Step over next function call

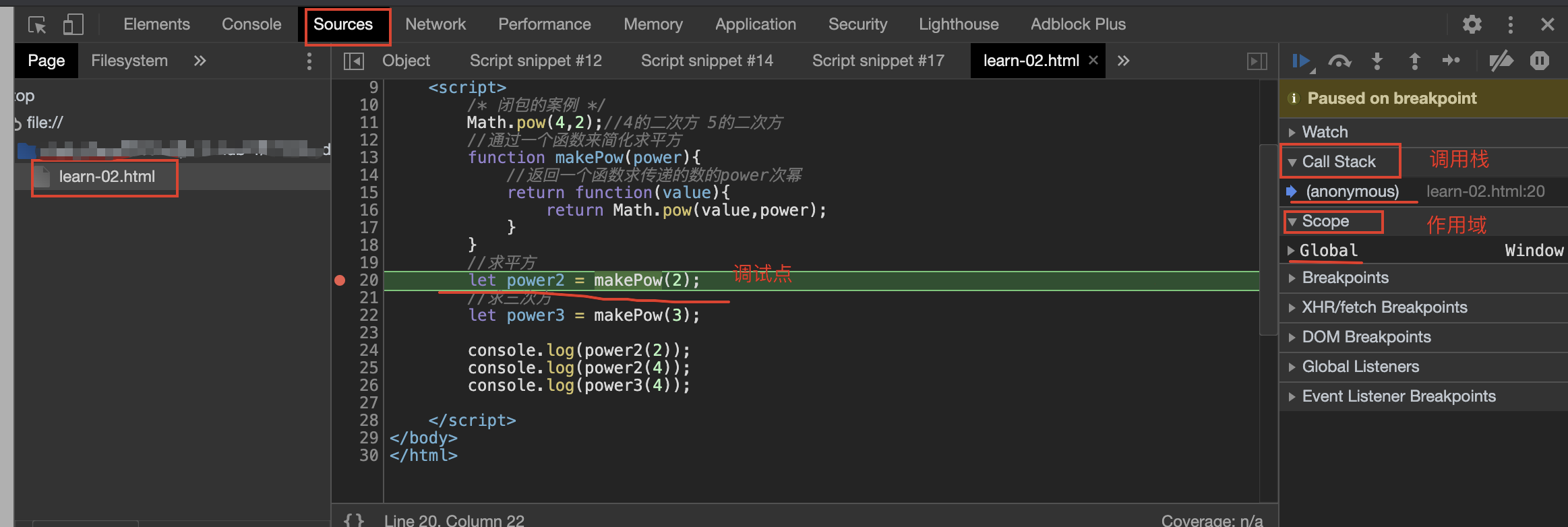[1339, 61]
